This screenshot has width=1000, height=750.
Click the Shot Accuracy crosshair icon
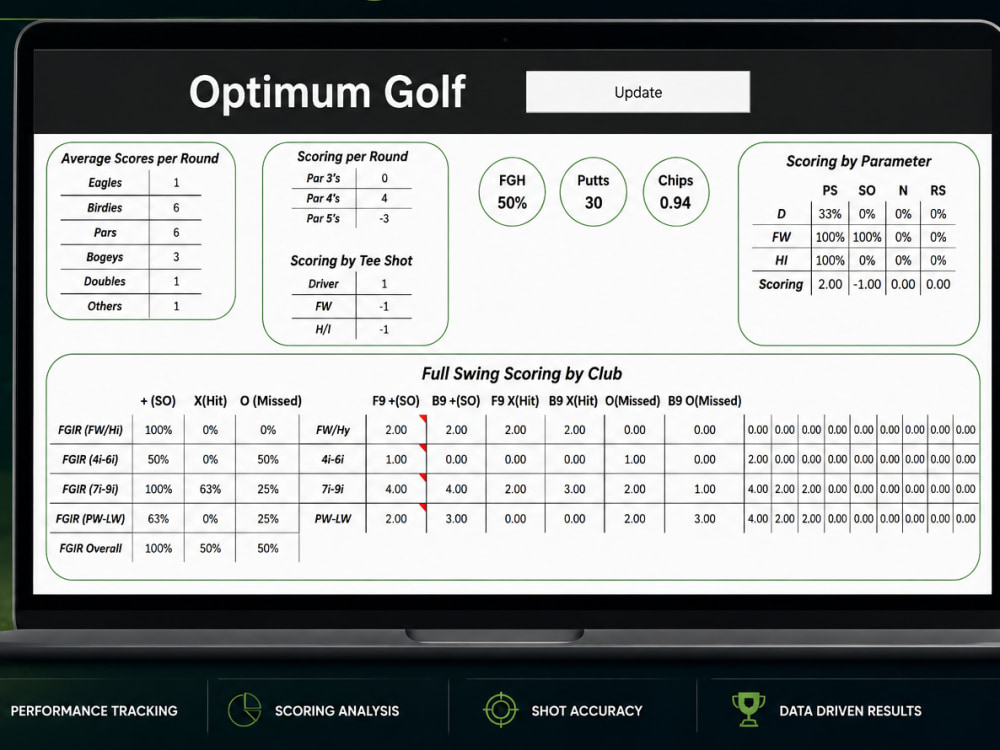click(501, 710)
